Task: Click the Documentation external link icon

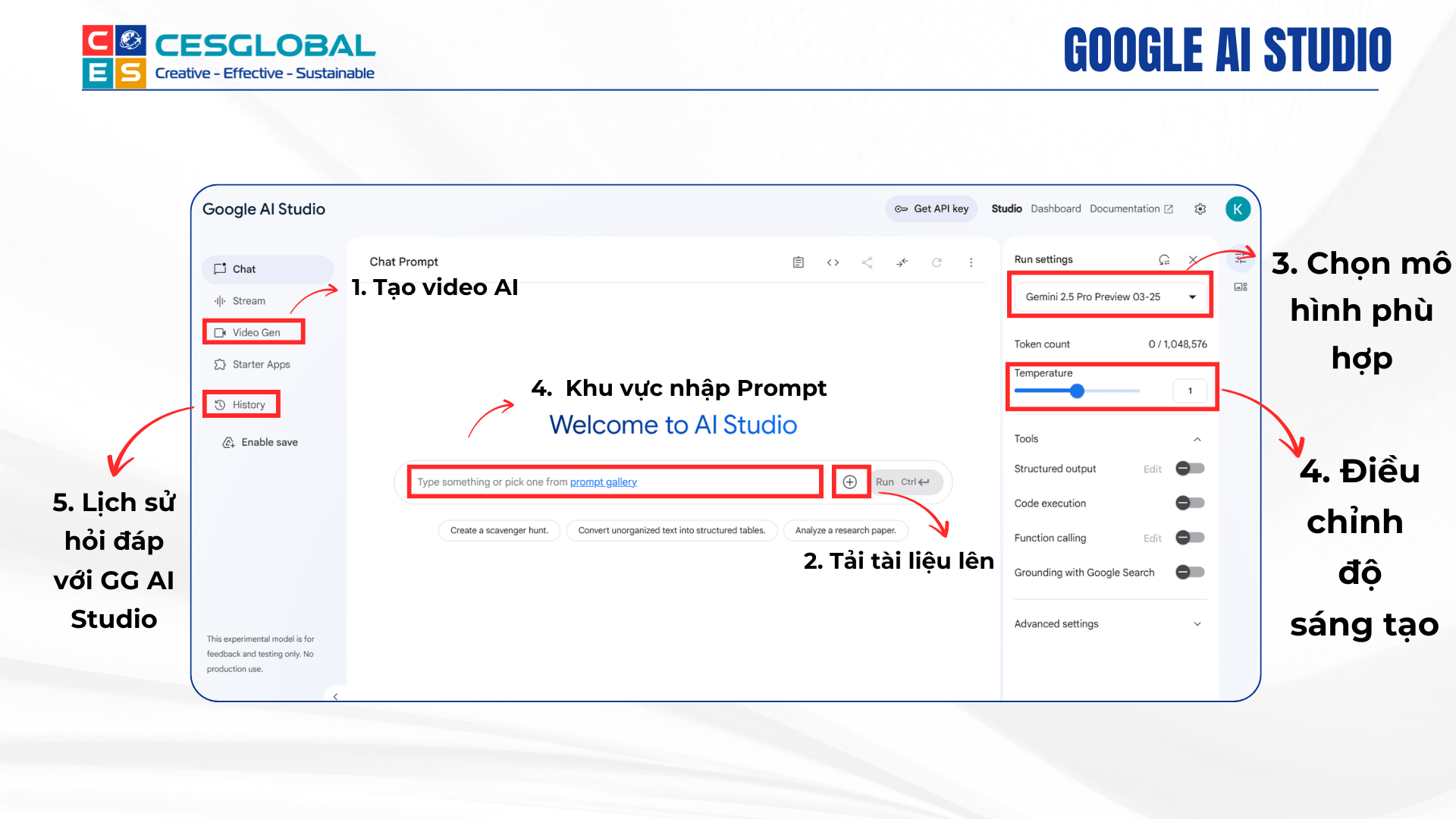Action: coord(1169,209)
